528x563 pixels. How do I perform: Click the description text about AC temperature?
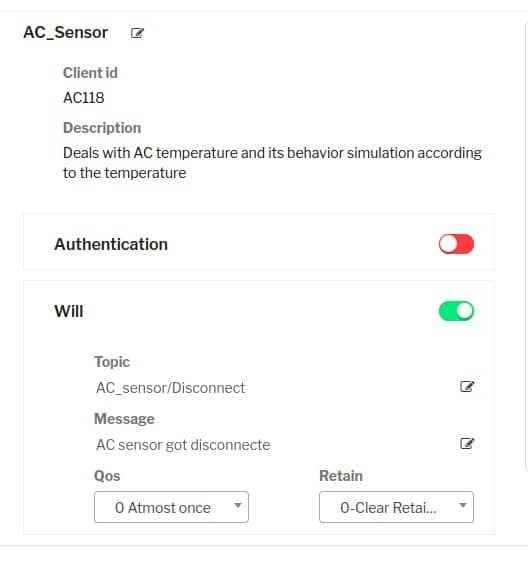(x=272, y=163)
